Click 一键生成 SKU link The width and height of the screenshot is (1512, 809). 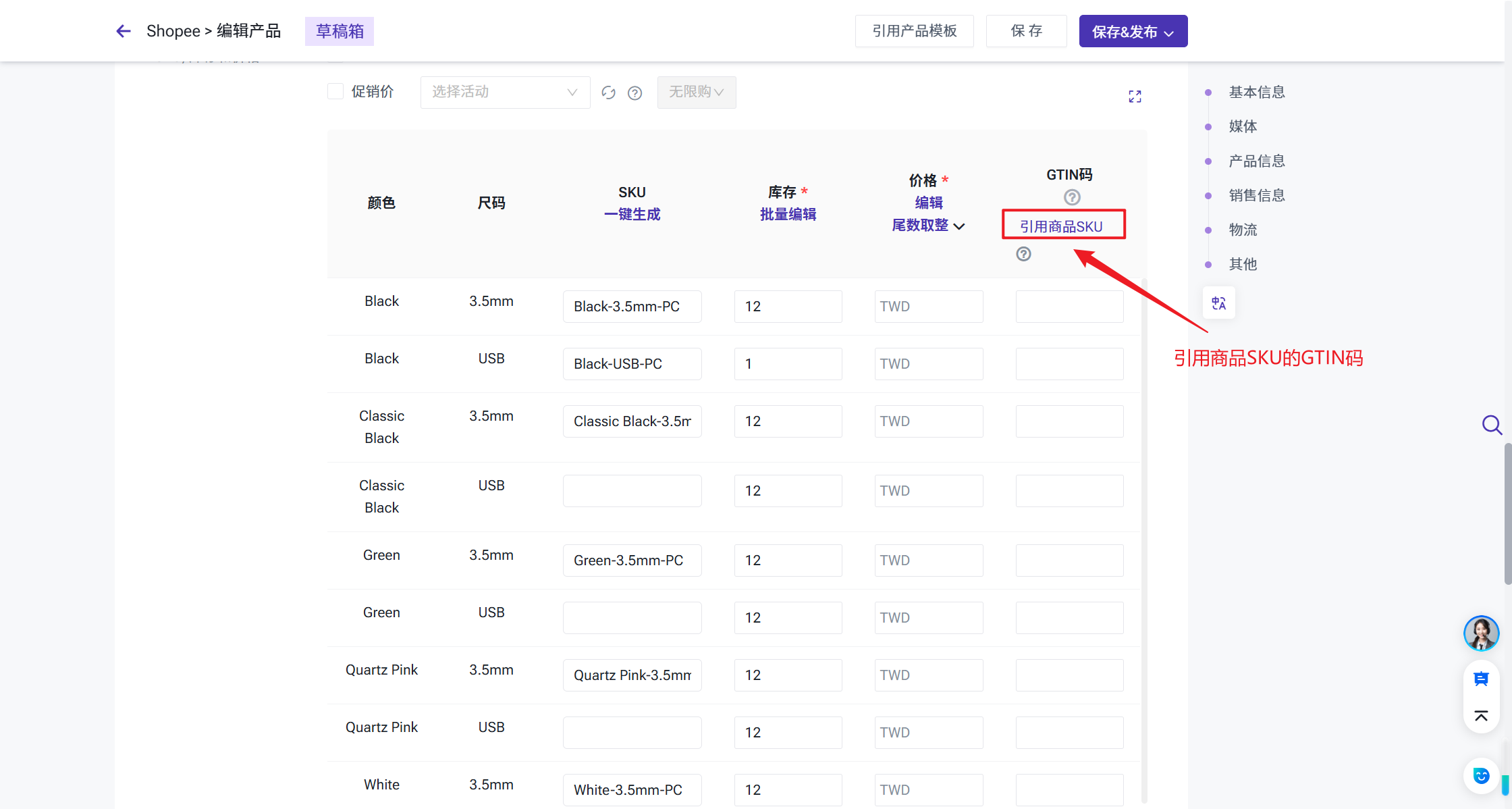[632, 214]
